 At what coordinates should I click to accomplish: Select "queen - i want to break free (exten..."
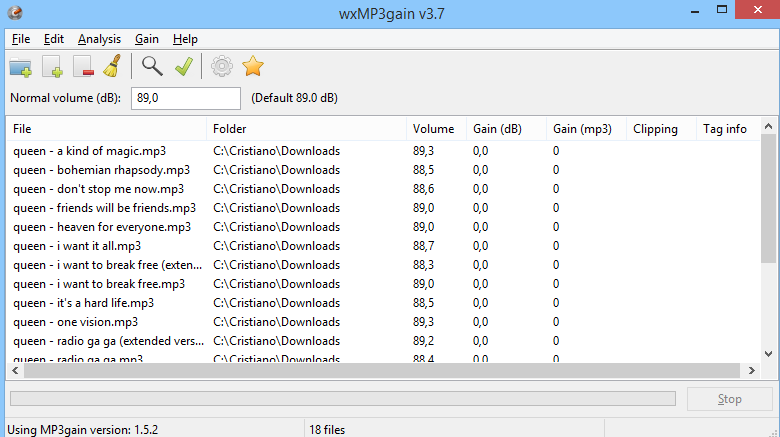(x=107, y=265)
